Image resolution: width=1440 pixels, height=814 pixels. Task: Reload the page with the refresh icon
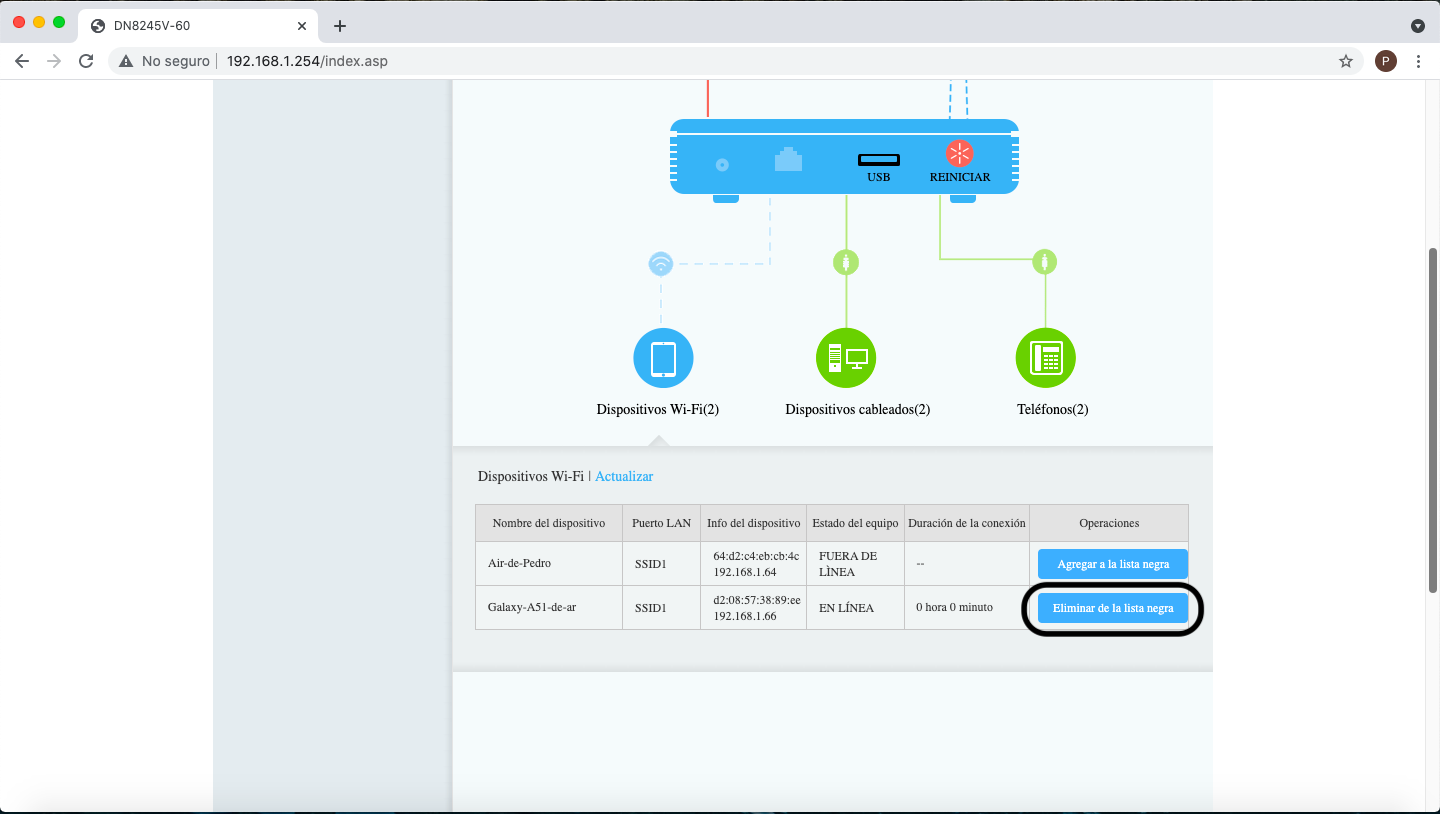pyautogui.click(x=86, y=61)
